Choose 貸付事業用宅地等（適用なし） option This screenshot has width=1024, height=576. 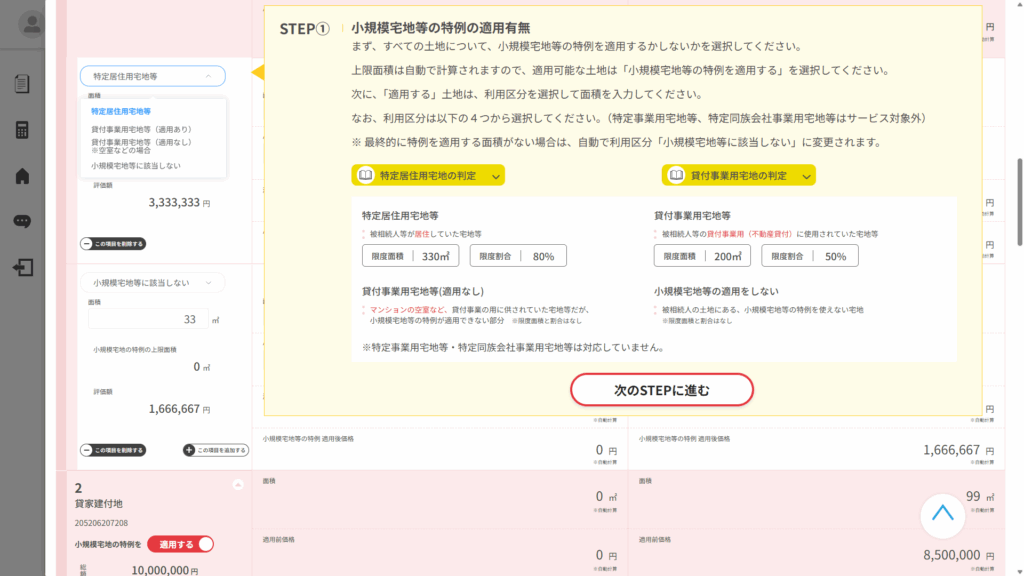tap(141, 146)
